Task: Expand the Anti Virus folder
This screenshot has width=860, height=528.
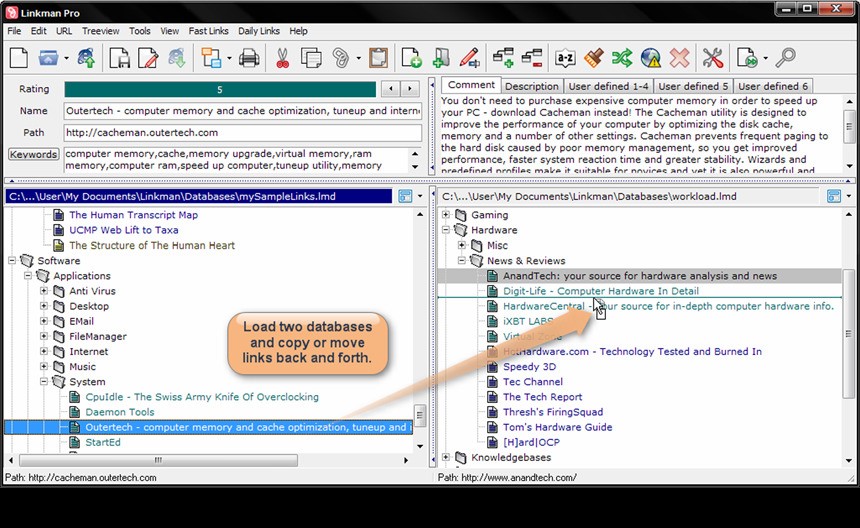Action: pyautogui.click(x=44, y=291)
